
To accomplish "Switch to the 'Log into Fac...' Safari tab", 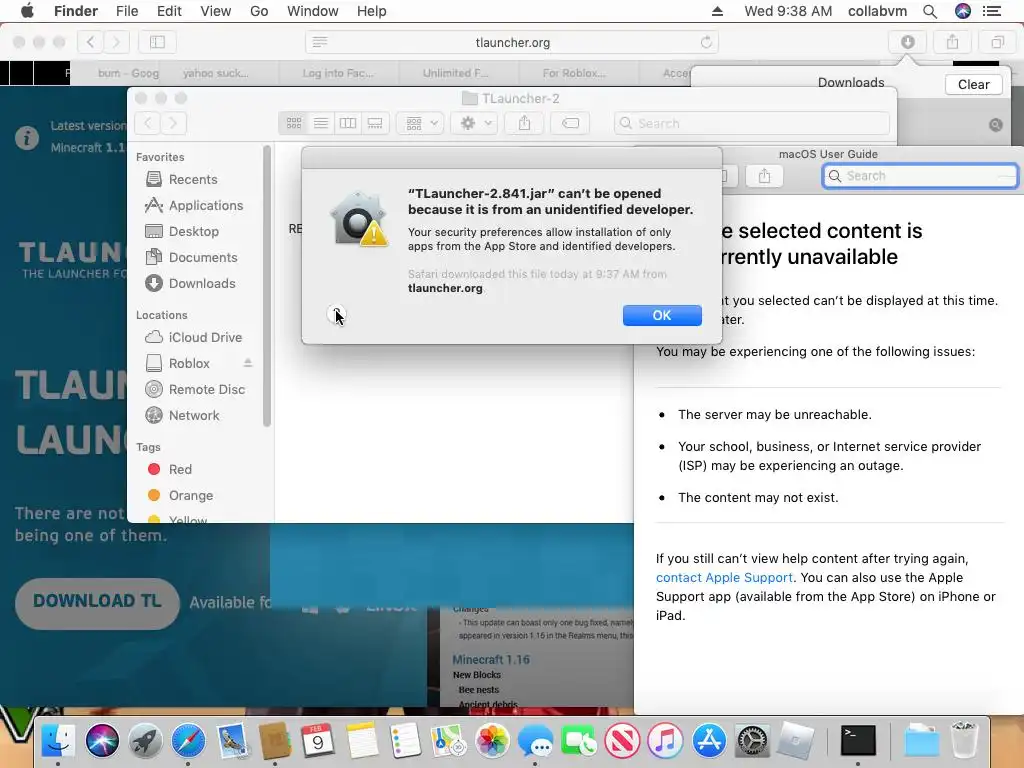I will pos(338,73).
